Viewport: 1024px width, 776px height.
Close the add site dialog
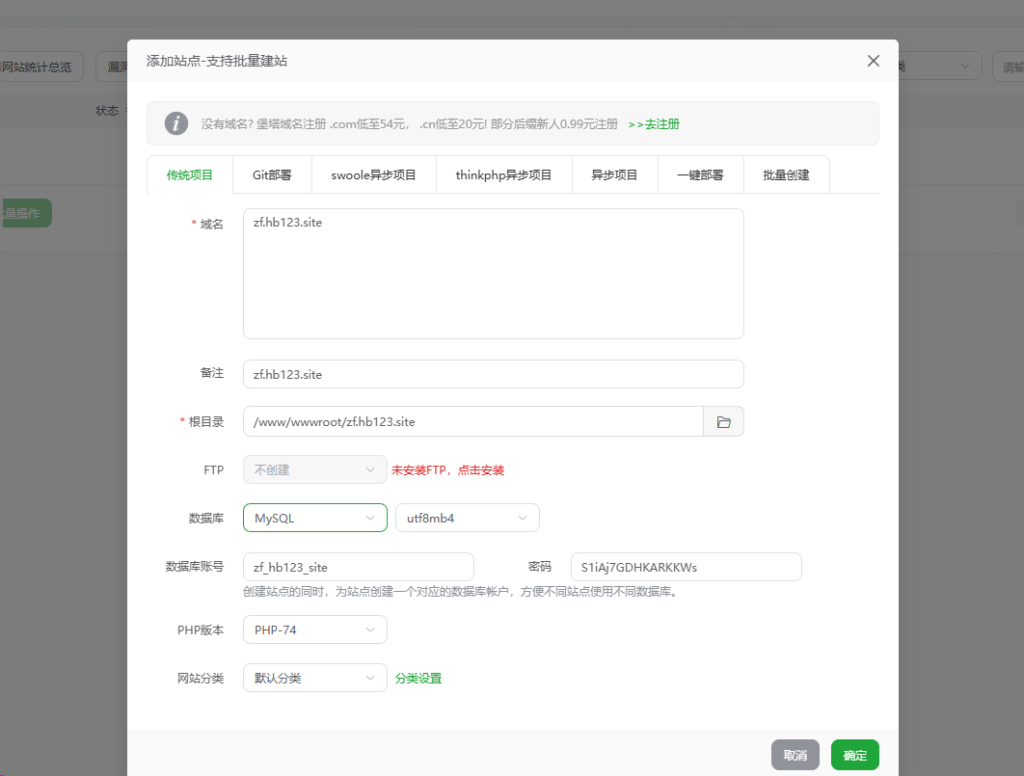(x=873, y=61)
